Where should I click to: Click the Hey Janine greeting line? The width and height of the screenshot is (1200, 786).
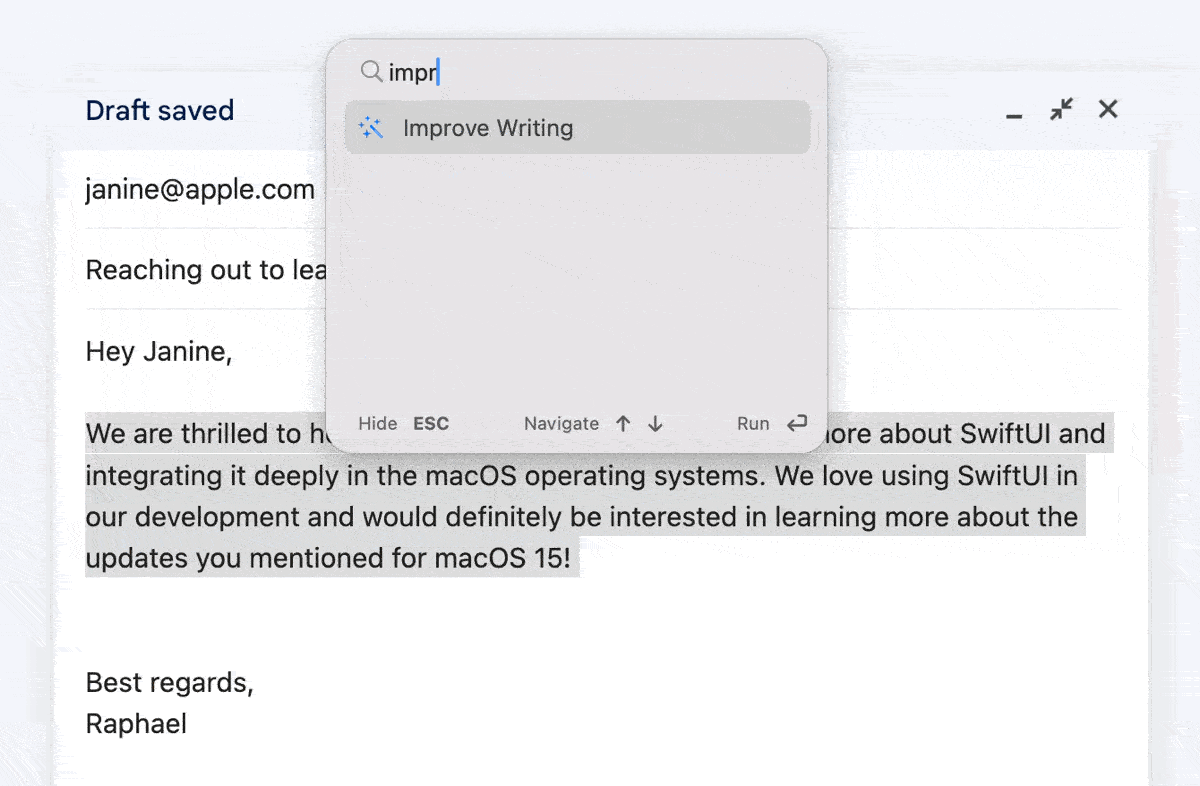click(159, 351)
